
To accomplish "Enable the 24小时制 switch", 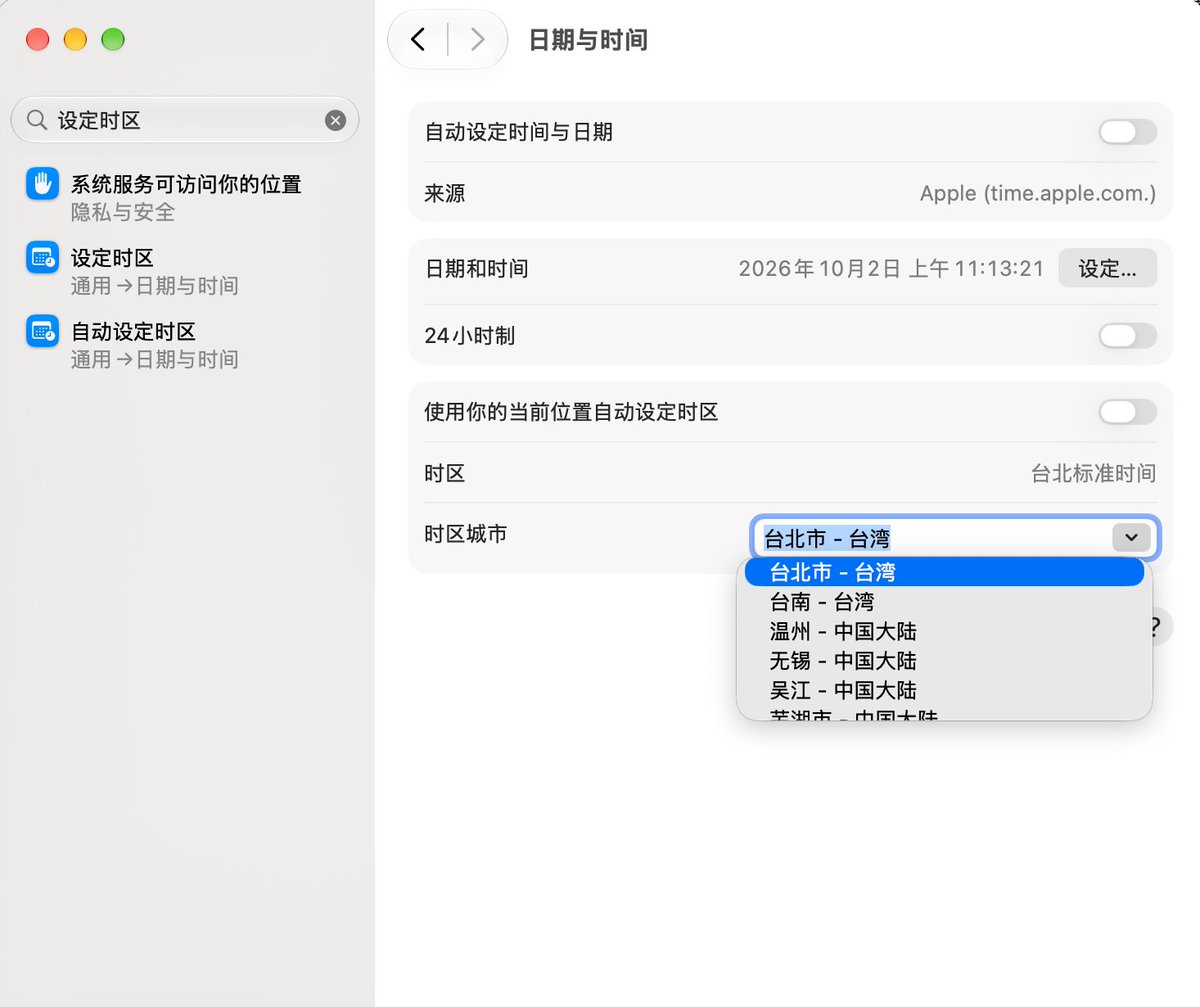I will coord(1127,336).
